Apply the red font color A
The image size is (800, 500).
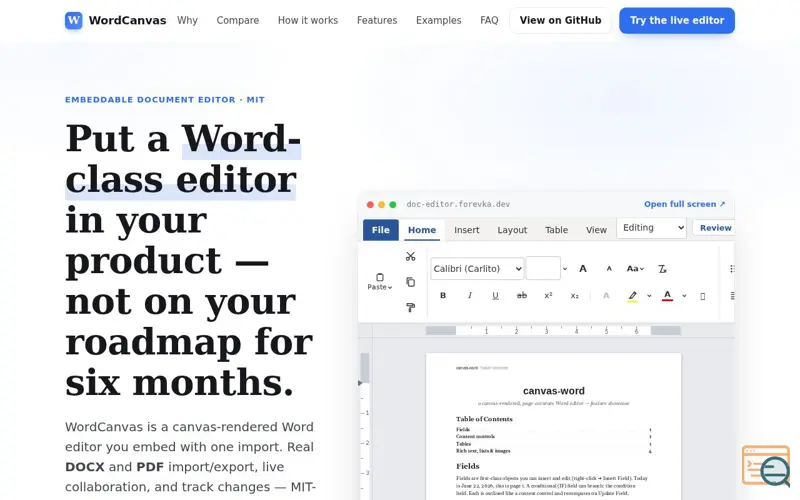coord(667,296)
